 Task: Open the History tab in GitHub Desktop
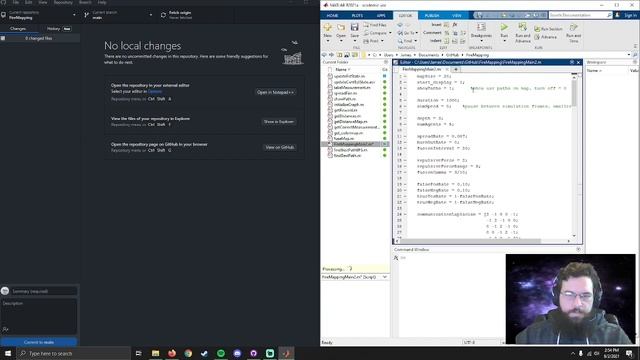point(59,29)
